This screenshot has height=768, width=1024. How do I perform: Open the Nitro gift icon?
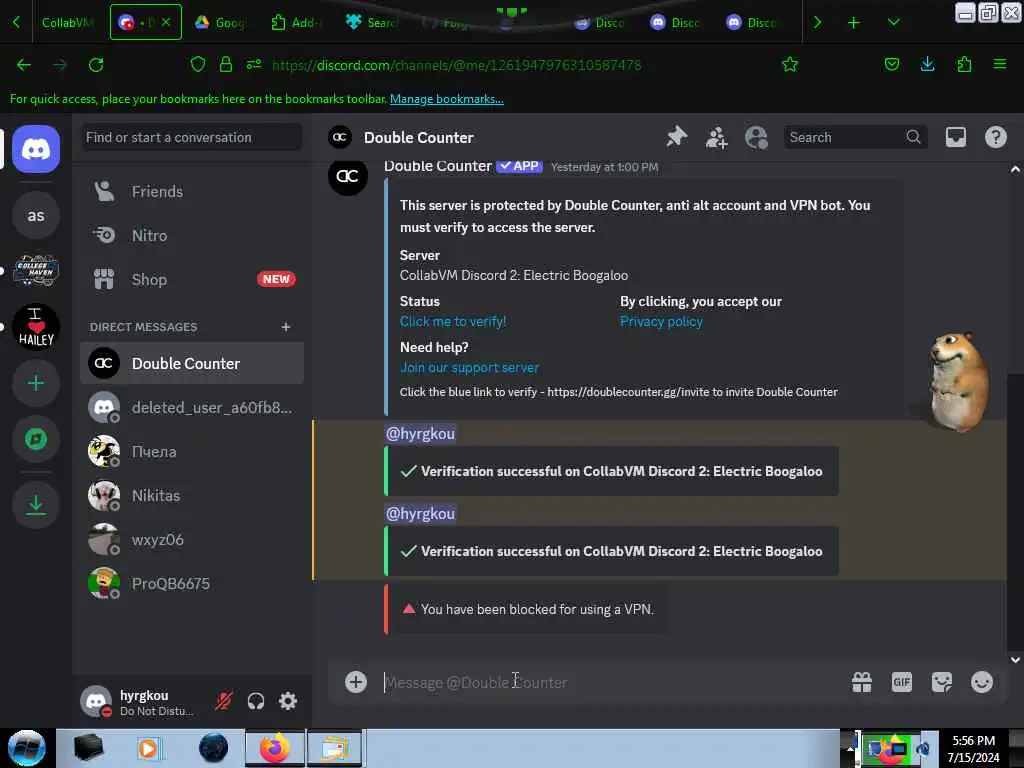(861, 682)
